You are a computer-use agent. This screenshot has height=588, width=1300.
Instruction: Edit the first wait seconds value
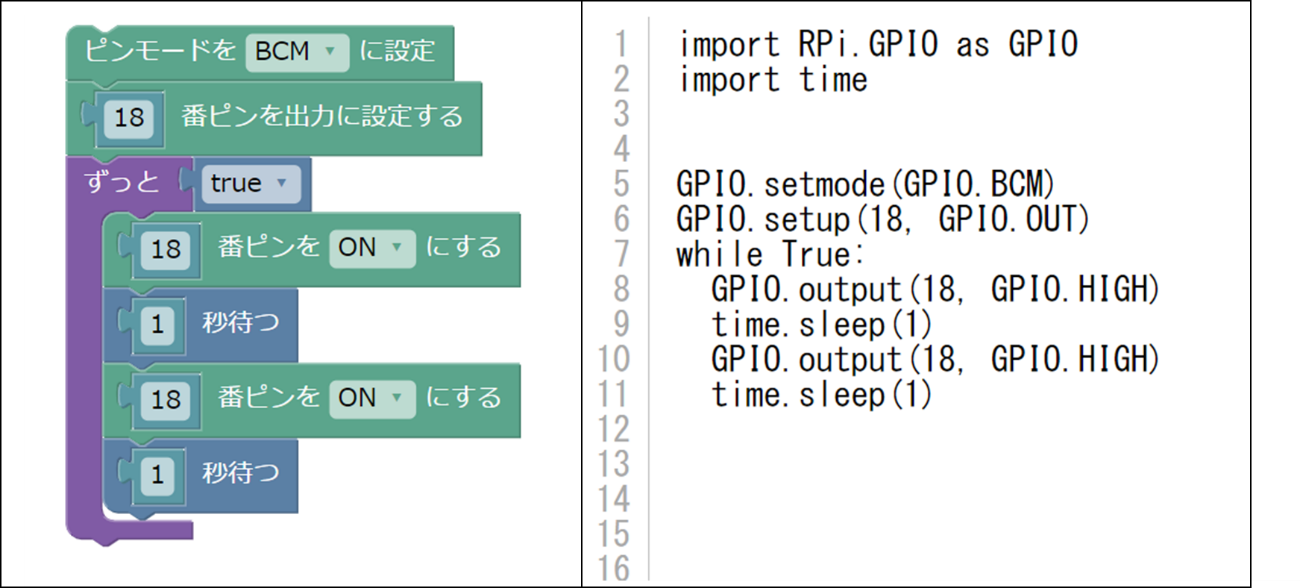tap(157, 324)
